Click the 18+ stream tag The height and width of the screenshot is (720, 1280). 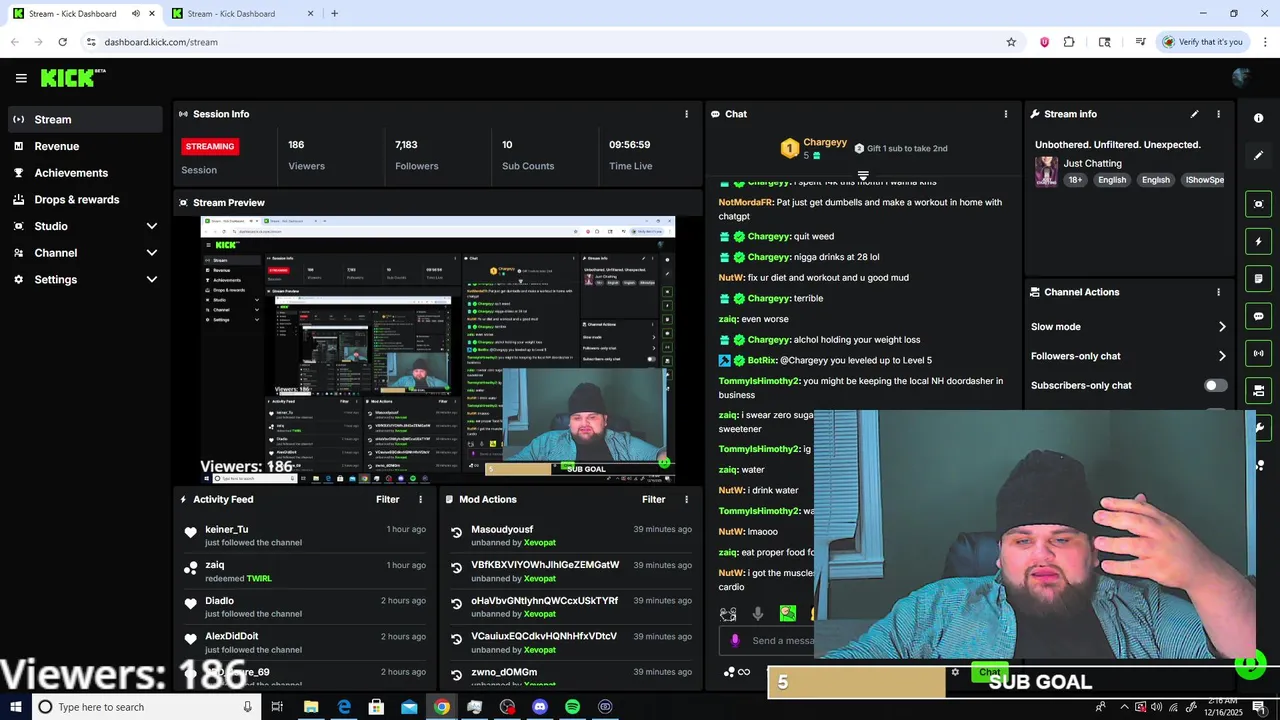coord(1075,180)
